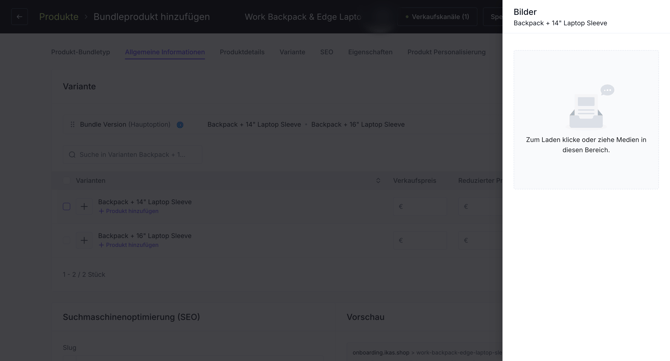Tick the Backpack + 14" Laptop Sleeve checkbox
670x361 pixels.
pyautogui.click(x=67, y=207)
